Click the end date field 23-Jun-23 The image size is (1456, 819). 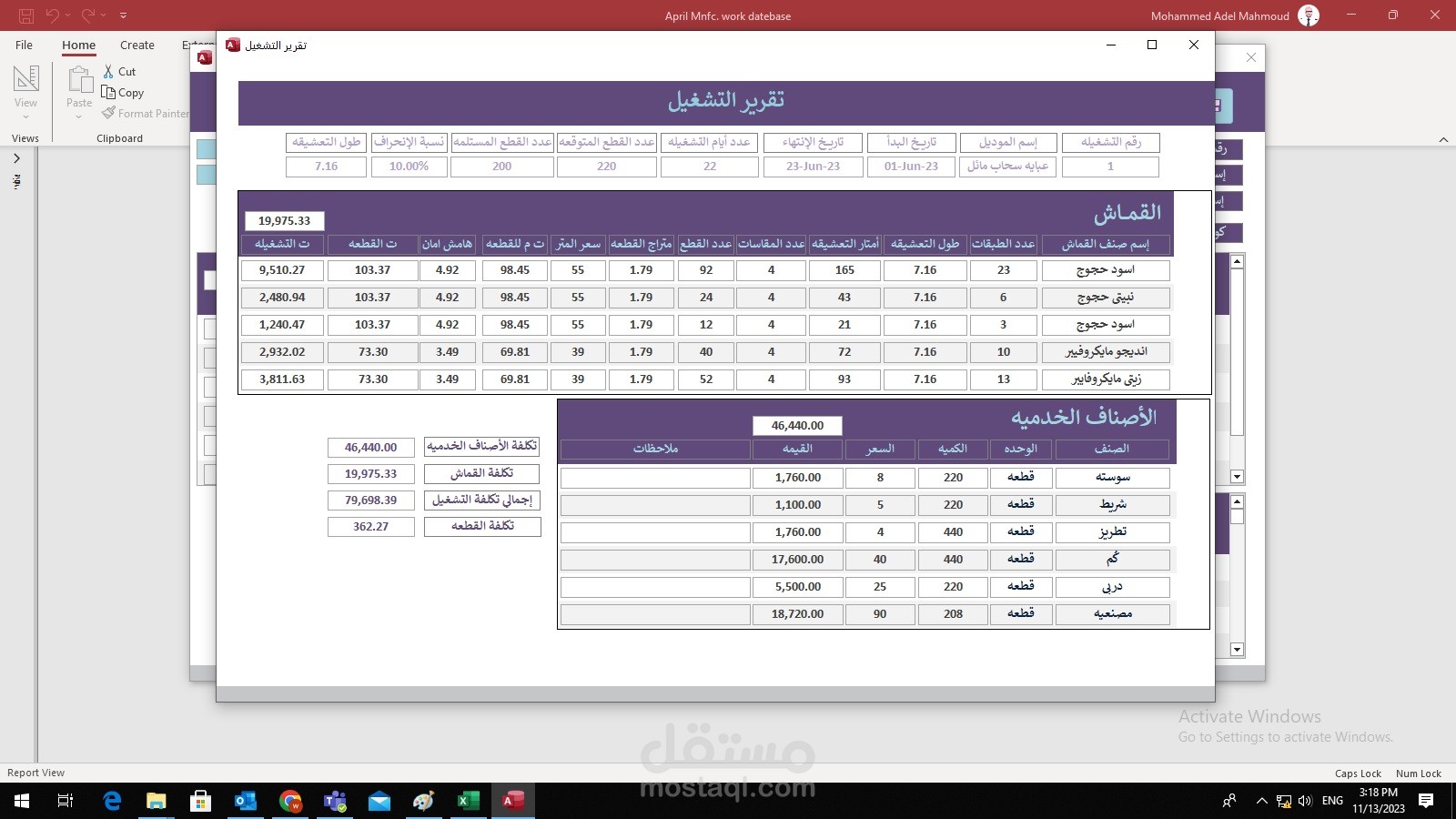pos(813,167)
